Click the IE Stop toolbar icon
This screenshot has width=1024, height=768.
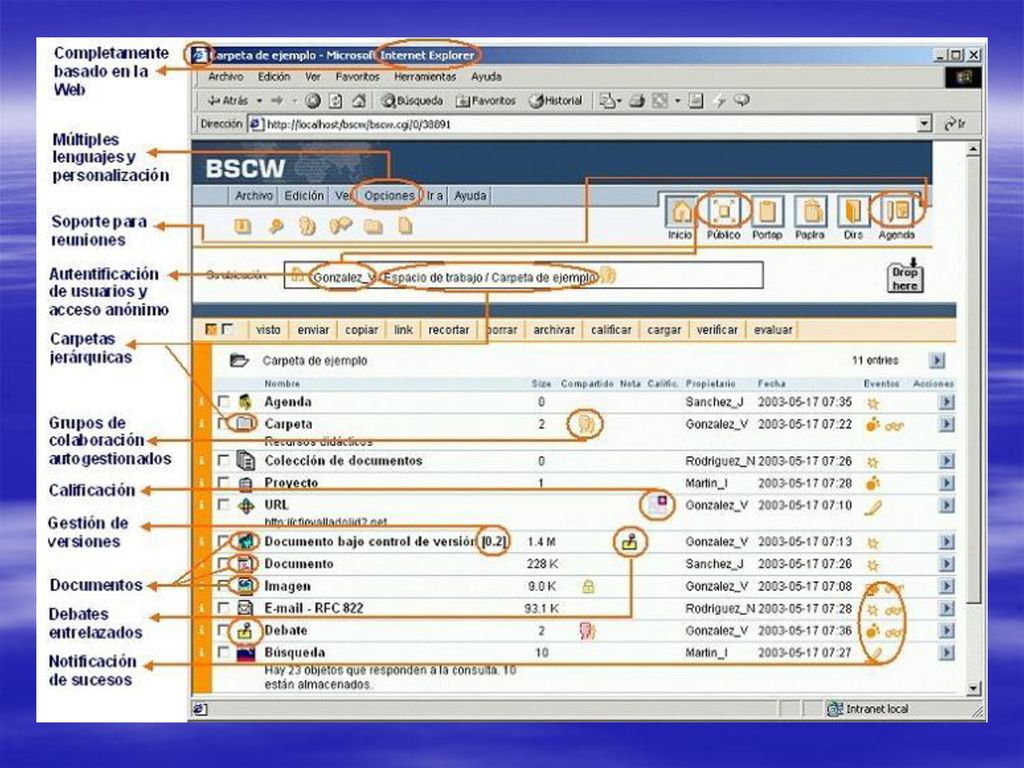click(313, 101)
